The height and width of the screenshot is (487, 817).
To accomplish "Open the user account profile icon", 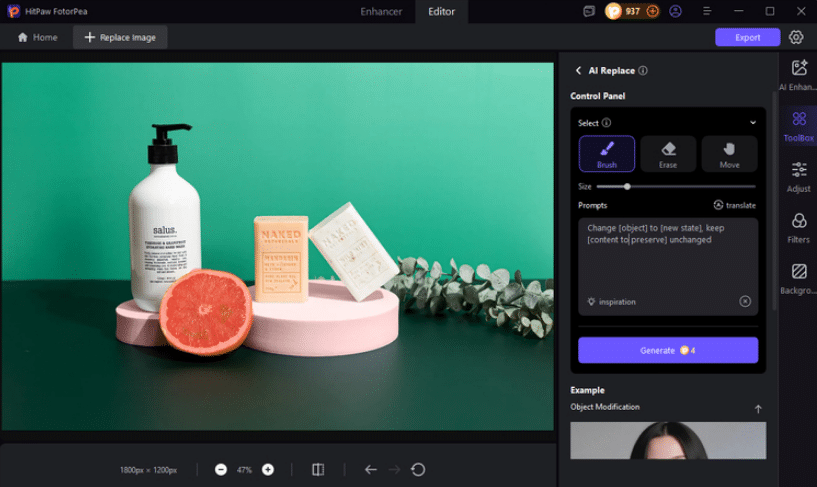I will point(675,11).
